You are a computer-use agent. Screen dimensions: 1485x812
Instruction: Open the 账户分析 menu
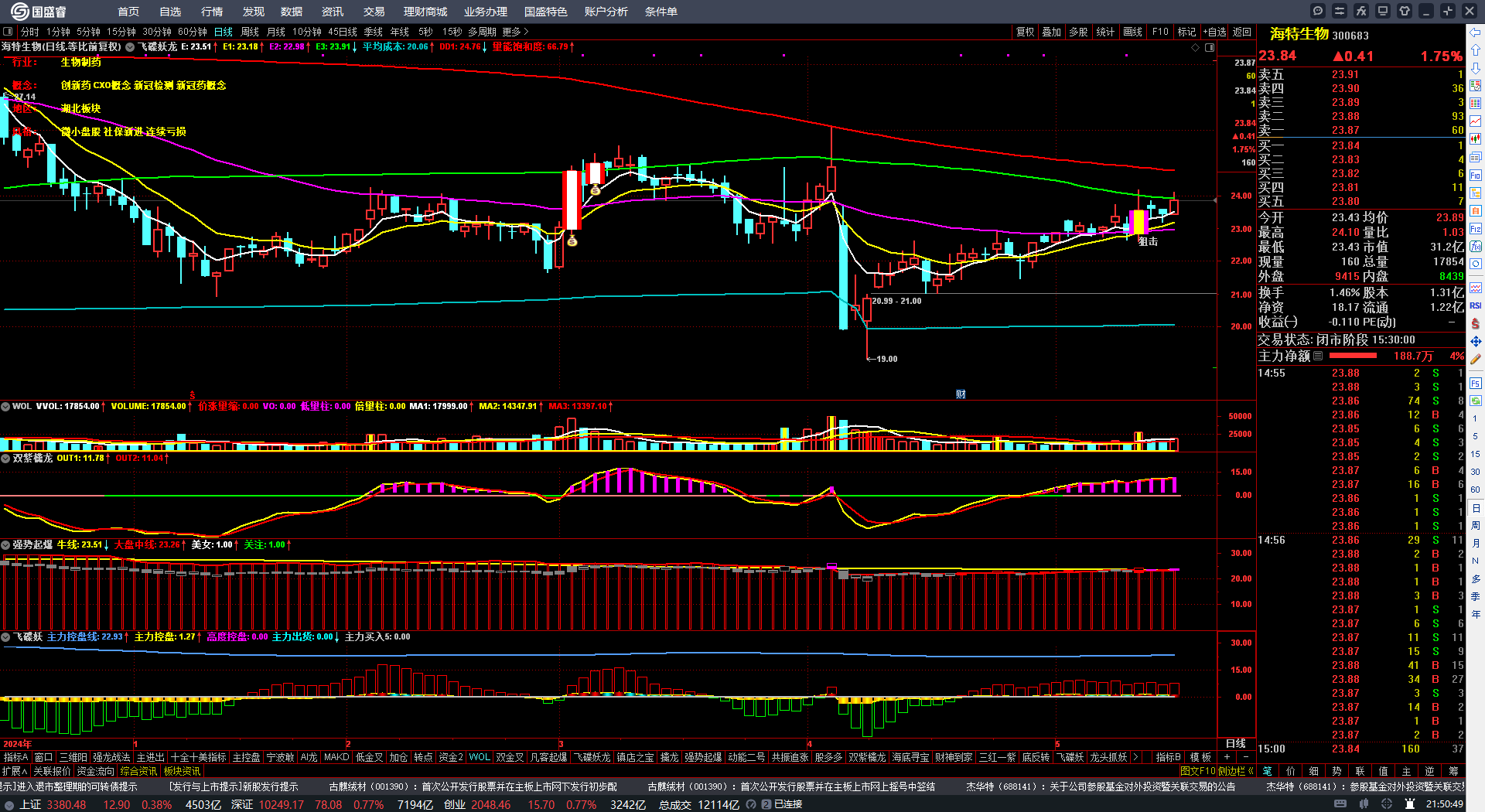point(606,12)
